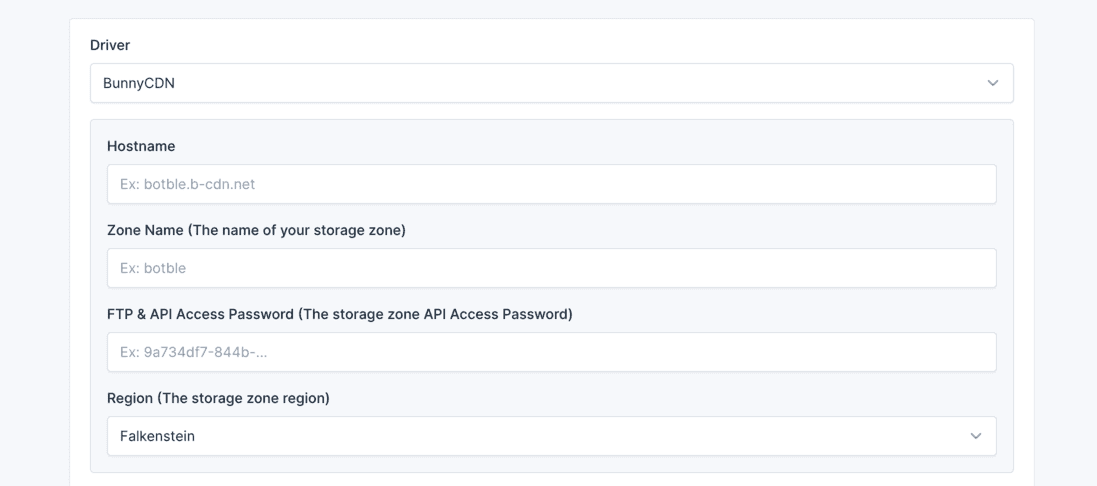Click the selected Falkenstein value text

[157, 436]
